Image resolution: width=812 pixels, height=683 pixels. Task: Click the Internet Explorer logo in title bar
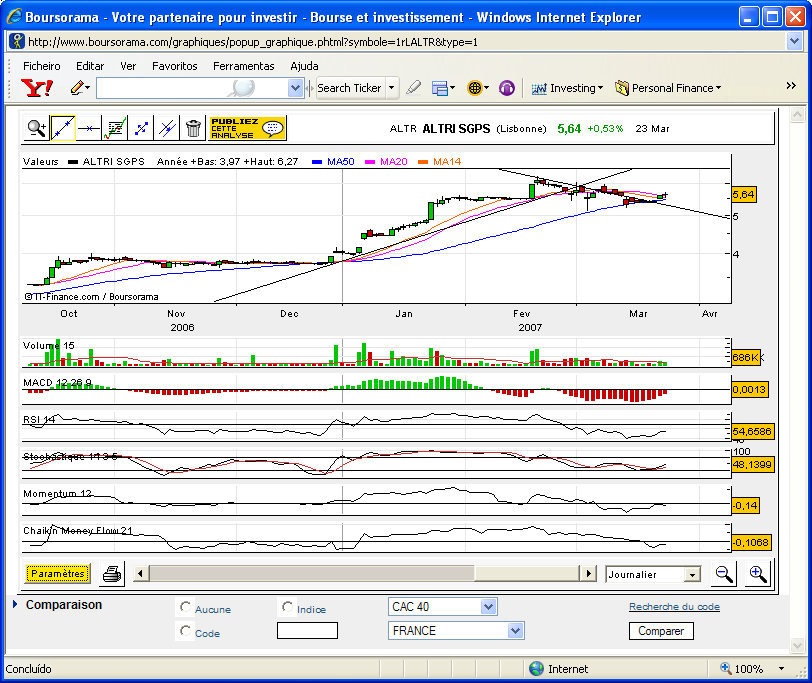(x=14, y=17)
